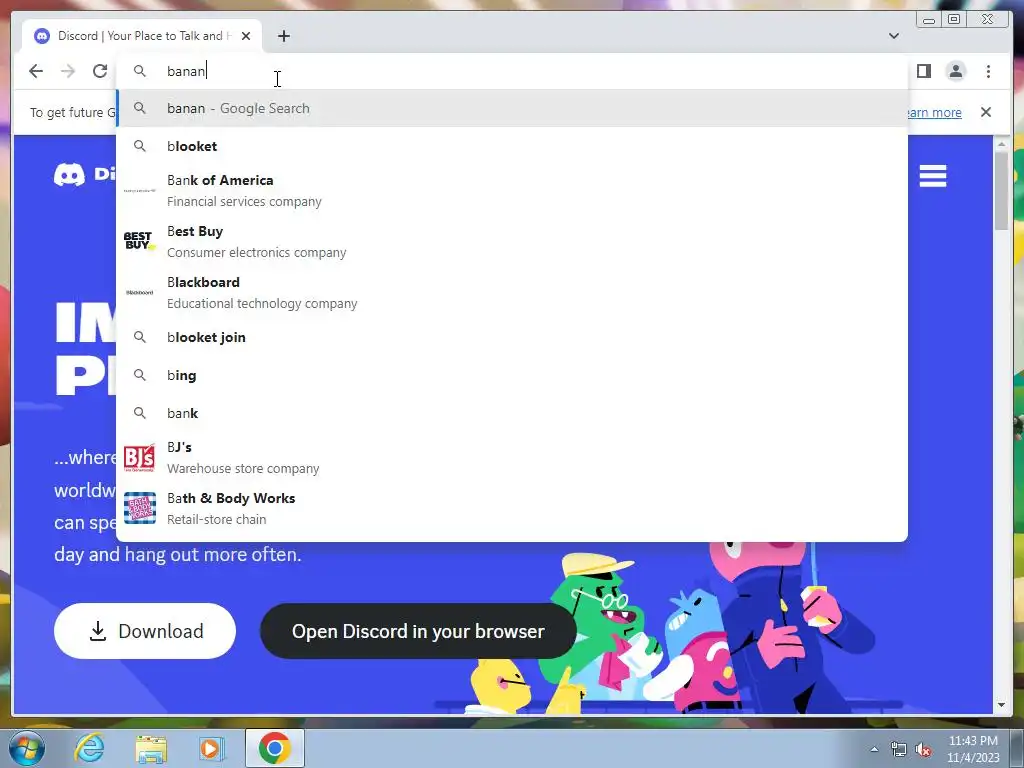
Task: Click the network status tray icon
Action: coord(898,750)
